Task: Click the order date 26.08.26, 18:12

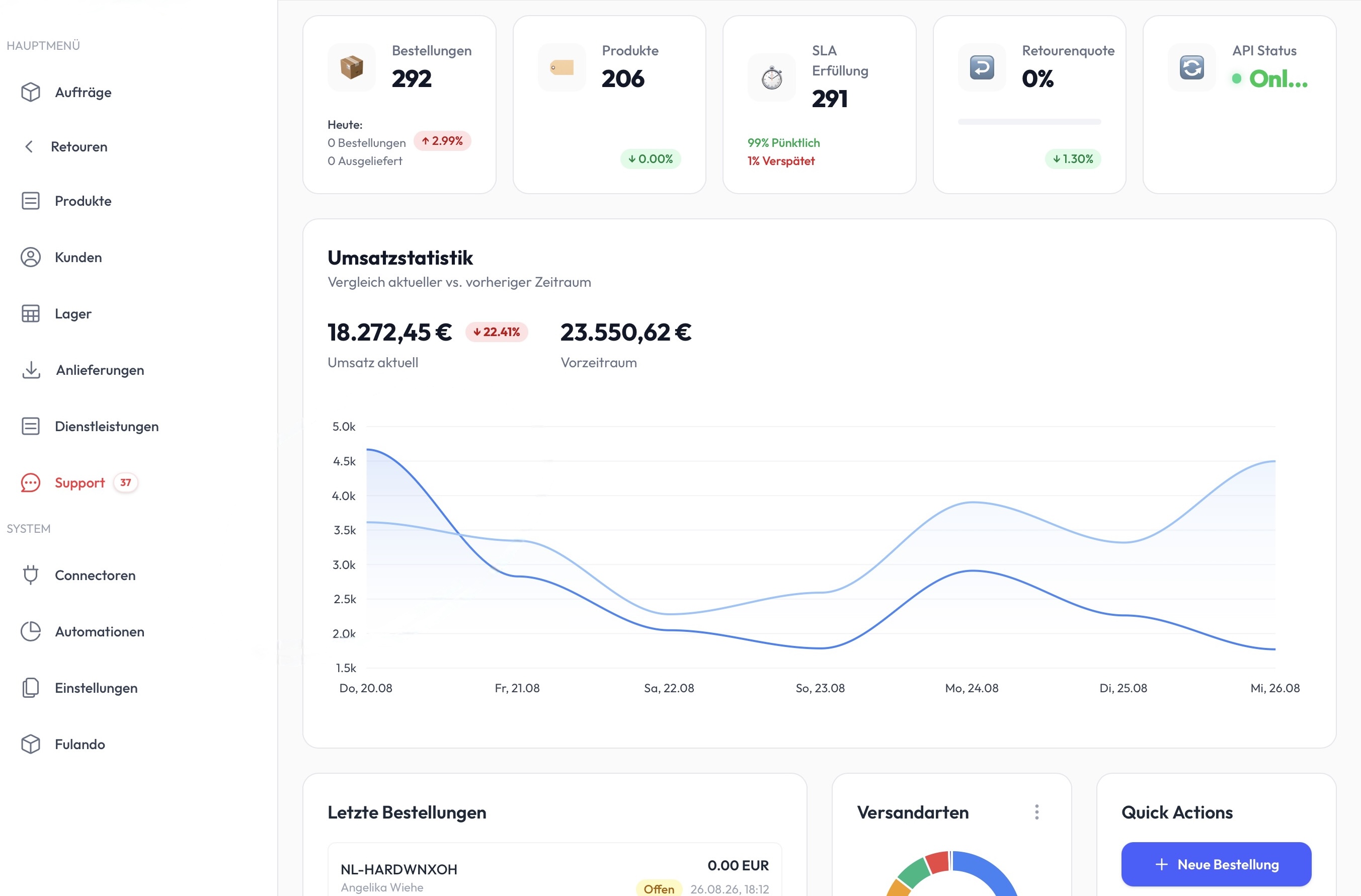Action: 729,888
